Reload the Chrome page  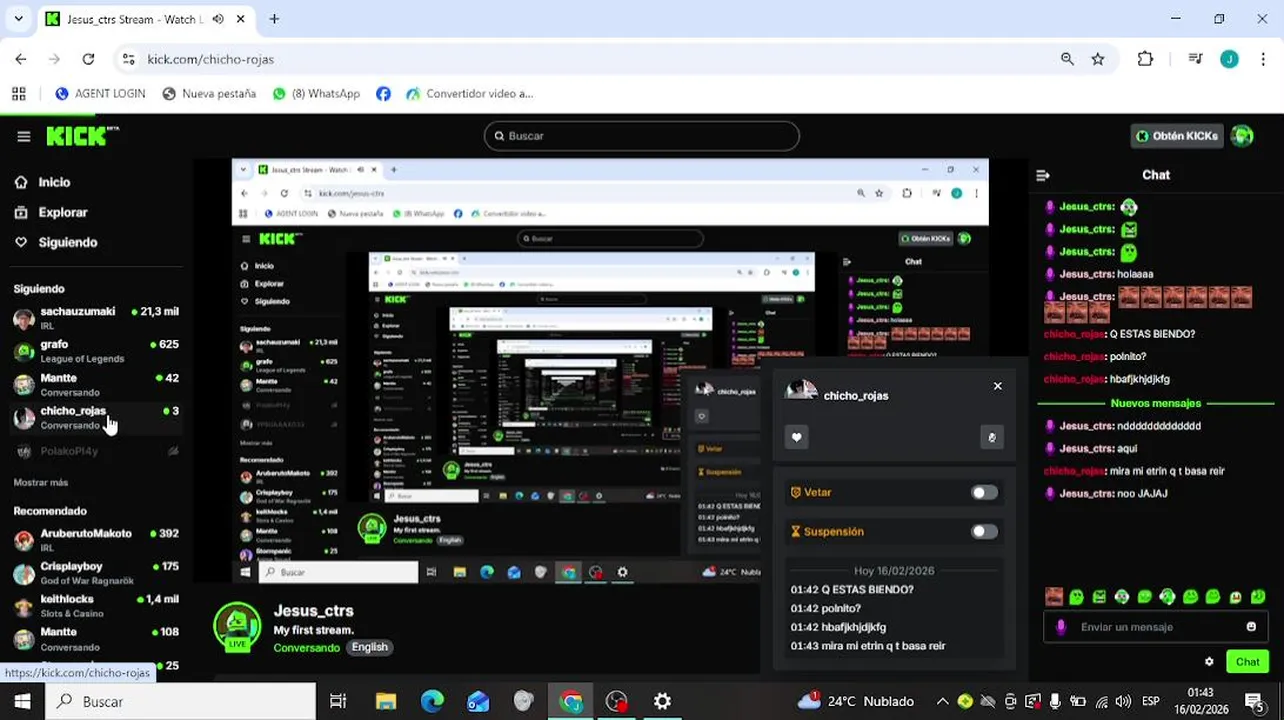88,59
